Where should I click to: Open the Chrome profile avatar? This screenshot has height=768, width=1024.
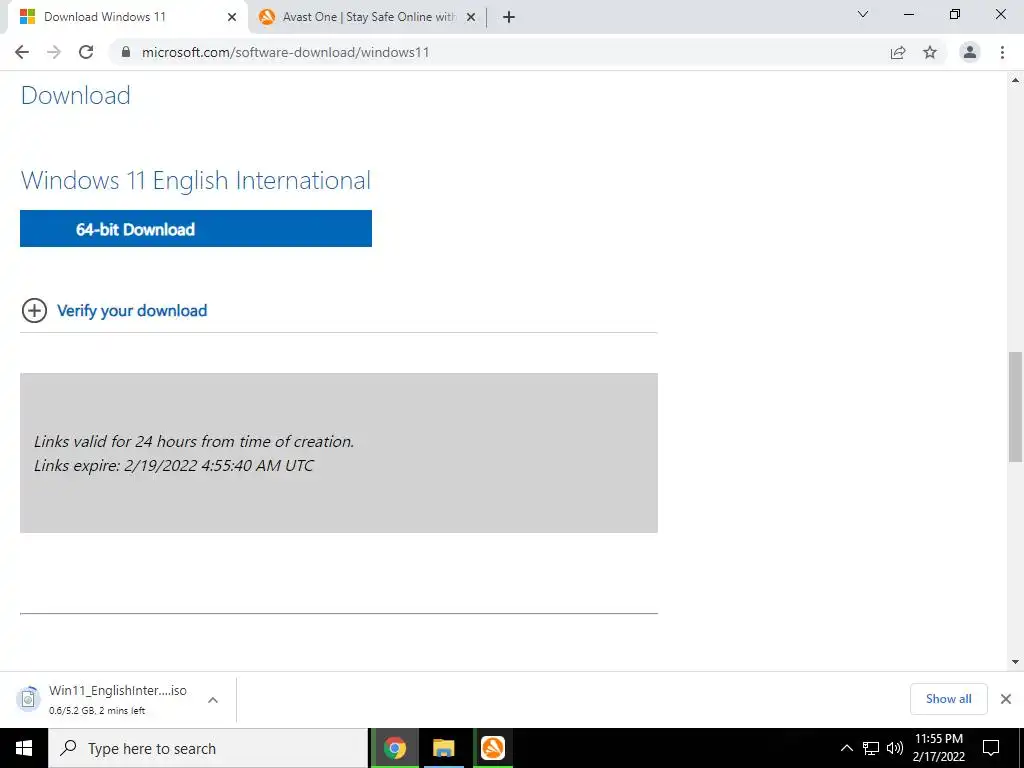click(970, 52)
